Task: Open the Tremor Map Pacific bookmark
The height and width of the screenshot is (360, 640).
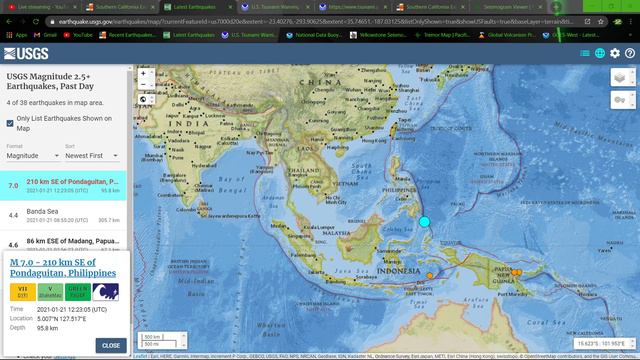Action: (x=442, y=35)
